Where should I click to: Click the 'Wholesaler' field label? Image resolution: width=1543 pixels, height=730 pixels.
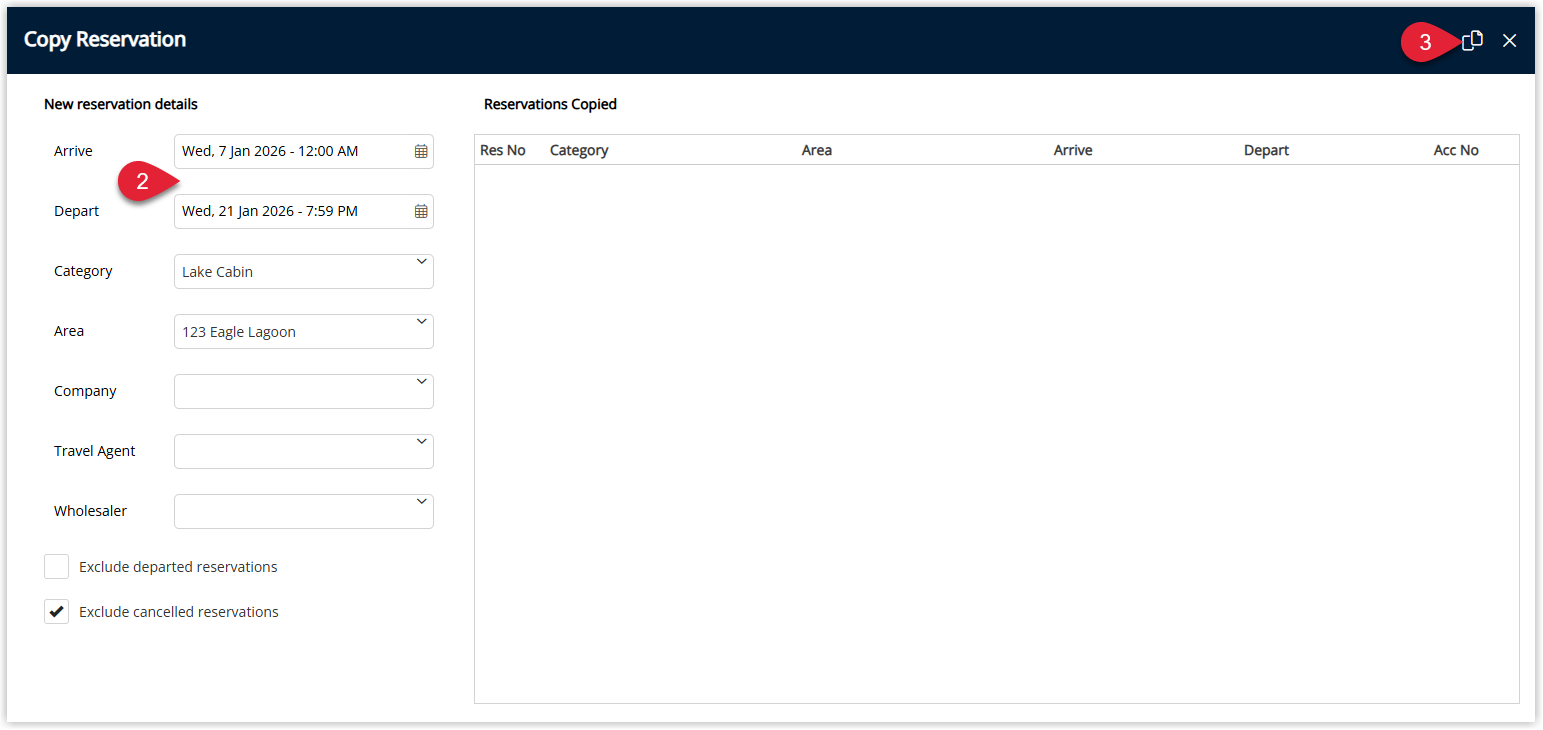pos(91,511)
